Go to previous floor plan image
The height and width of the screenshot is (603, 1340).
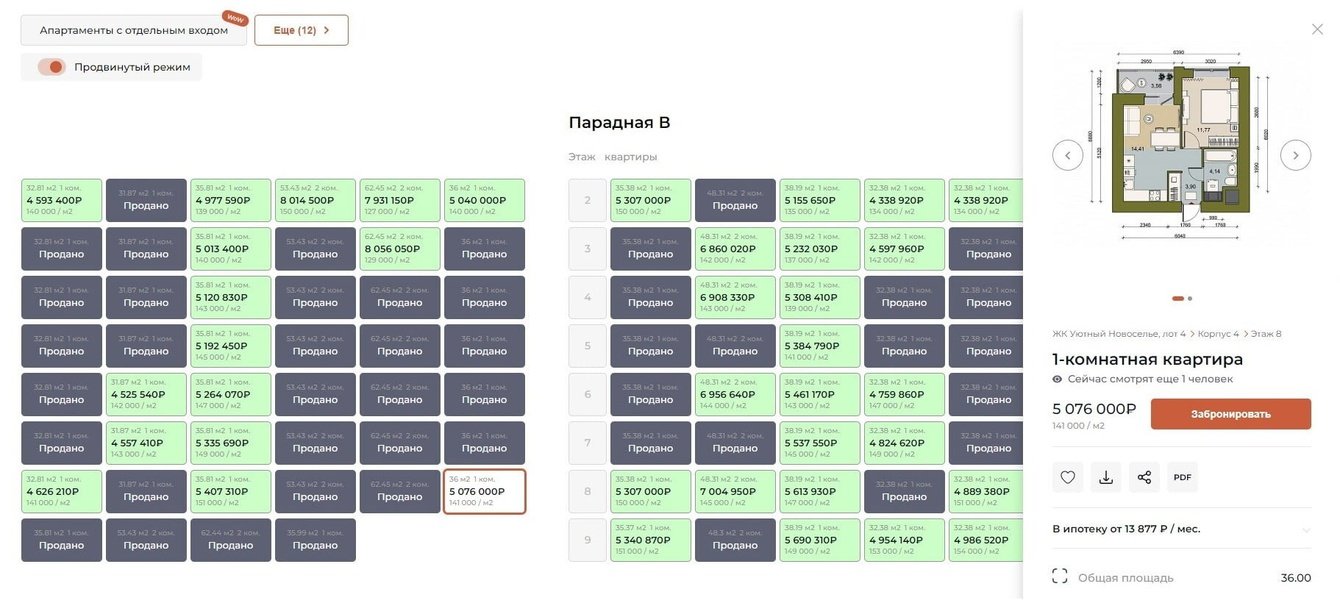(x=1067, y=155)
